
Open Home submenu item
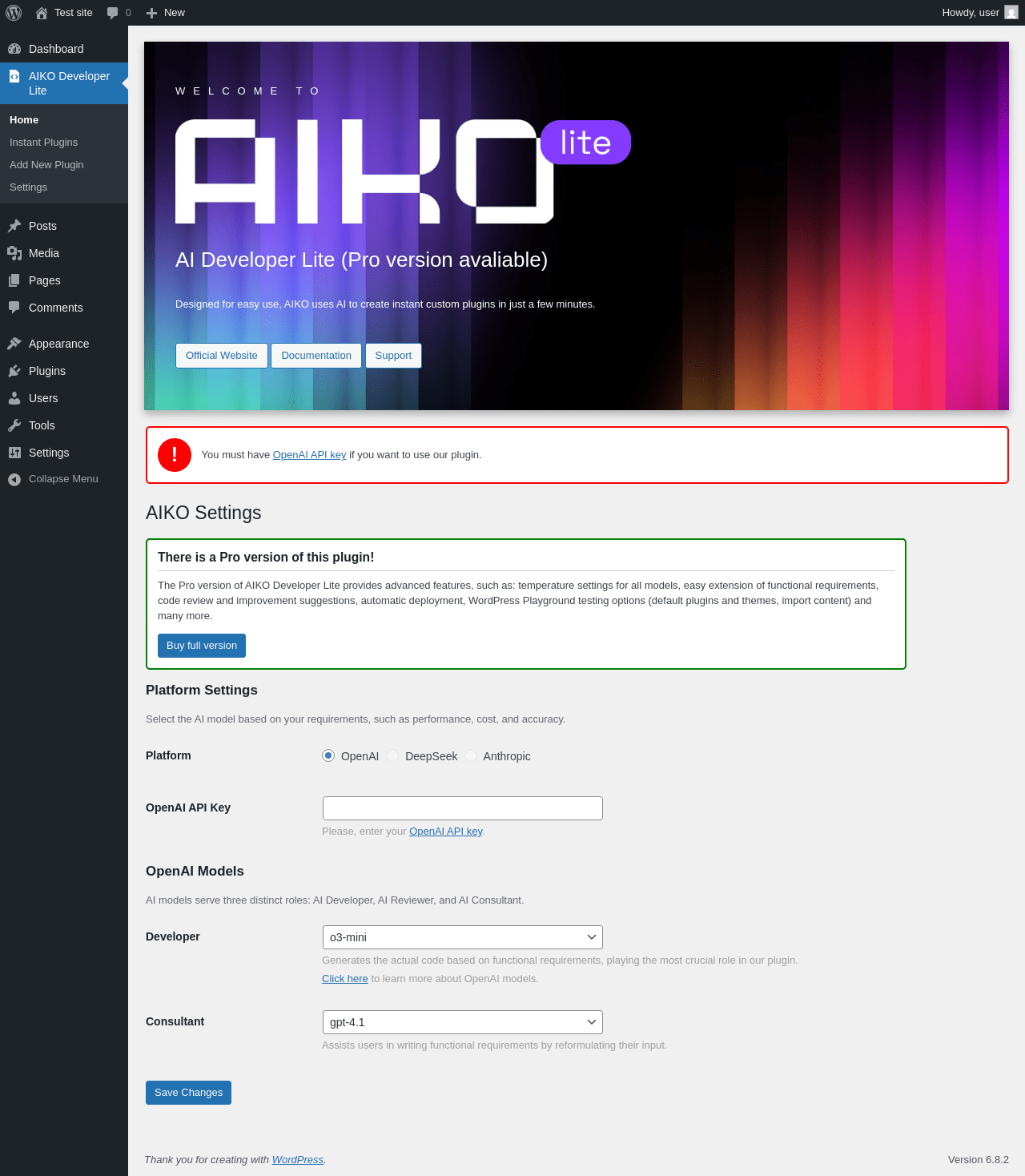64,120
